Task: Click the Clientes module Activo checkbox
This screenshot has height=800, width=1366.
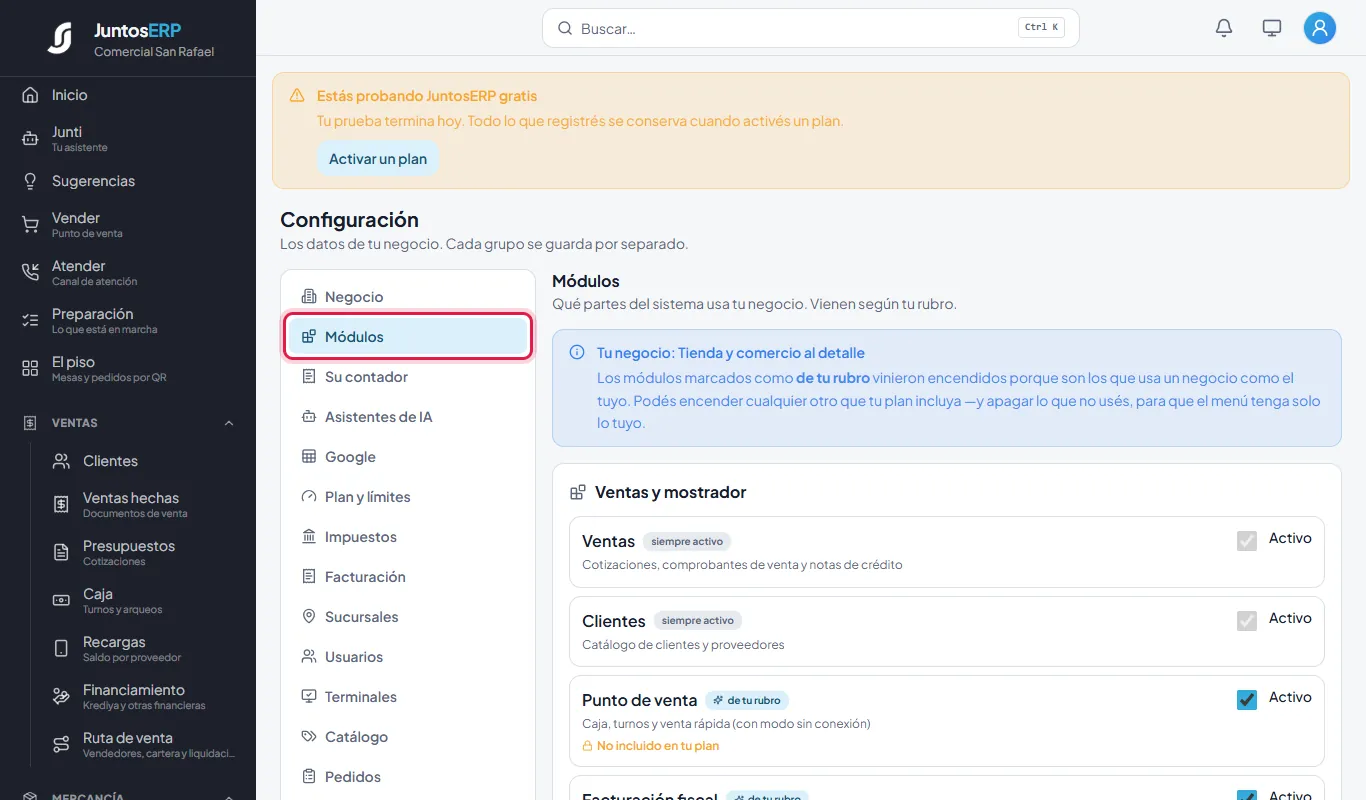Action: pyautogui.click(x=1247, y=621)
